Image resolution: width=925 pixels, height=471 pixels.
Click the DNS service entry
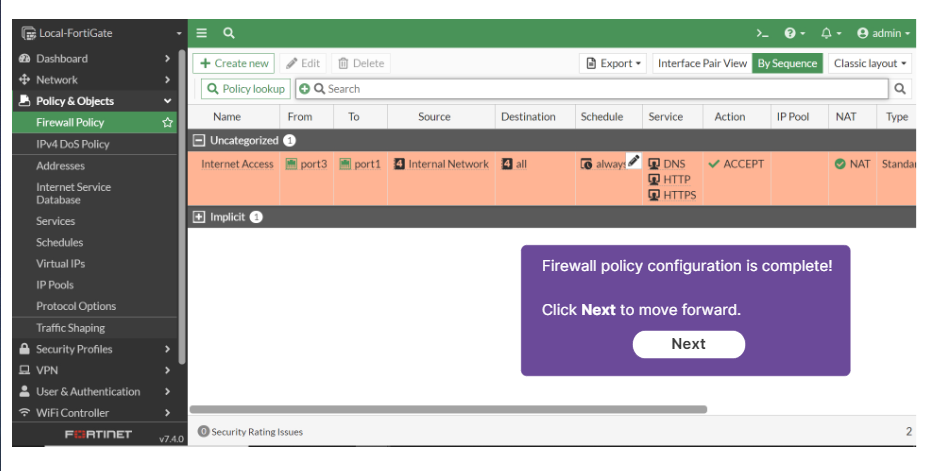pyautogui.click(x=667, y=164)
